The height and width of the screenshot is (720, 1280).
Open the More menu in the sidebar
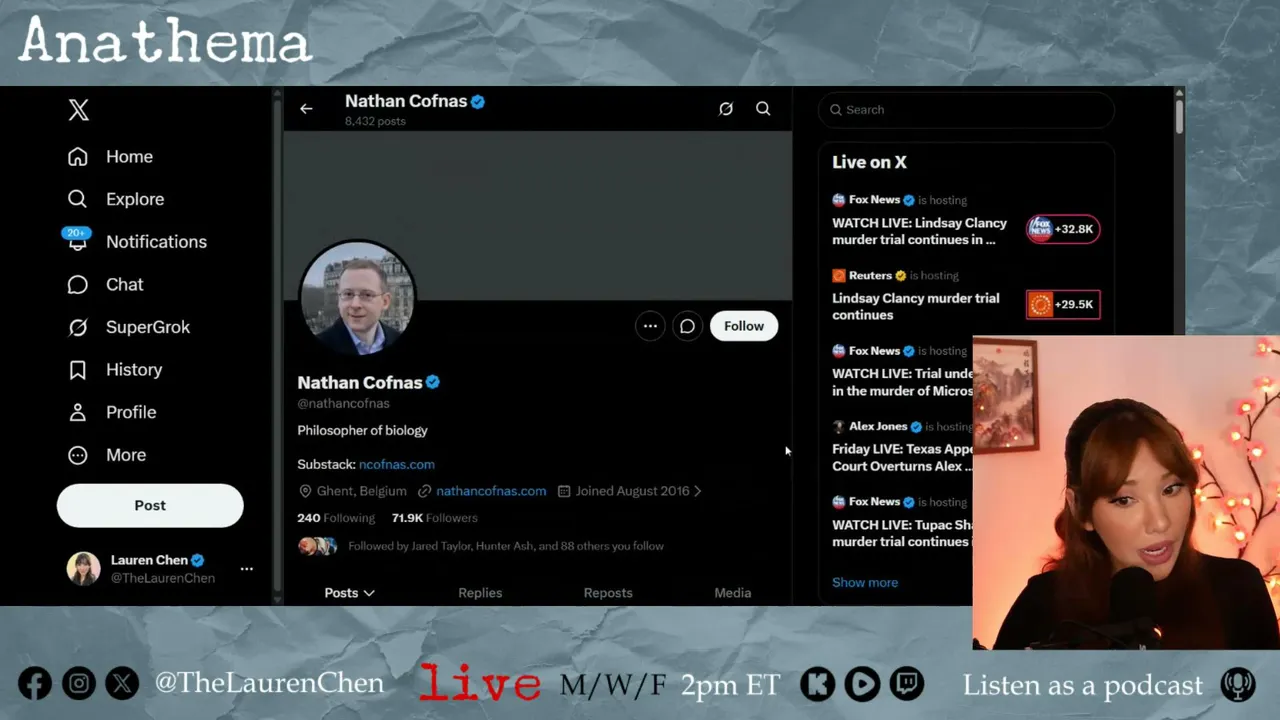pos(106,455)
